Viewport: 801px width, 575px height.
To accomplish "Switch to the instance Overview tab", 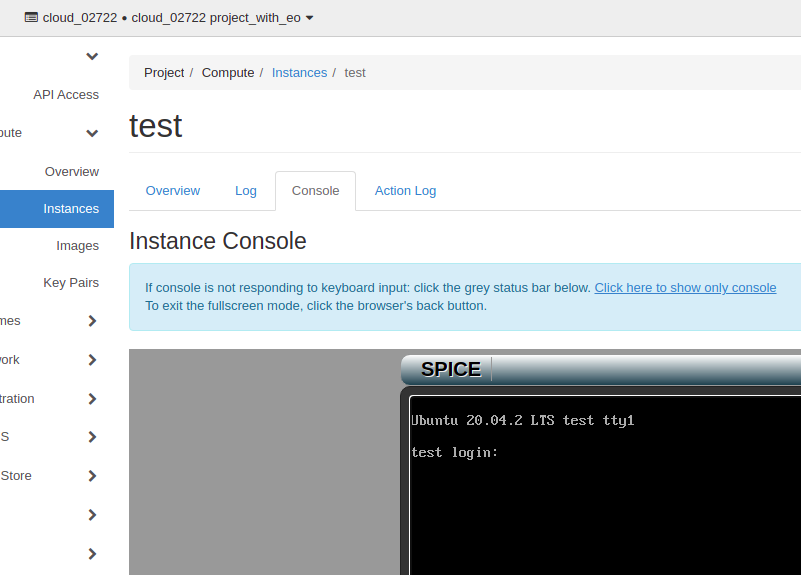I will pyautogui.click(x=173, y=191).
